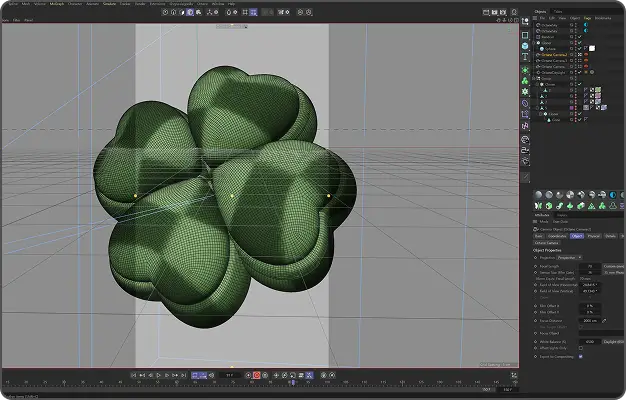Toggle visibility dots for Octane Camera
Screen dimensions: 626x400
coord(576,67)
